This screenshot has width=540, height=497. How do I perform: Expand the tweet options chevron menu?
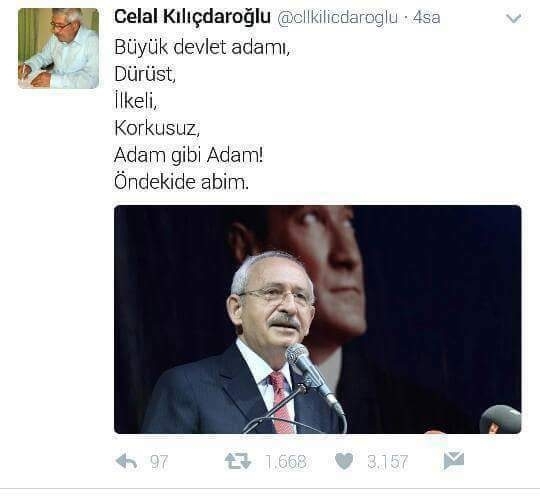point(514,18)
